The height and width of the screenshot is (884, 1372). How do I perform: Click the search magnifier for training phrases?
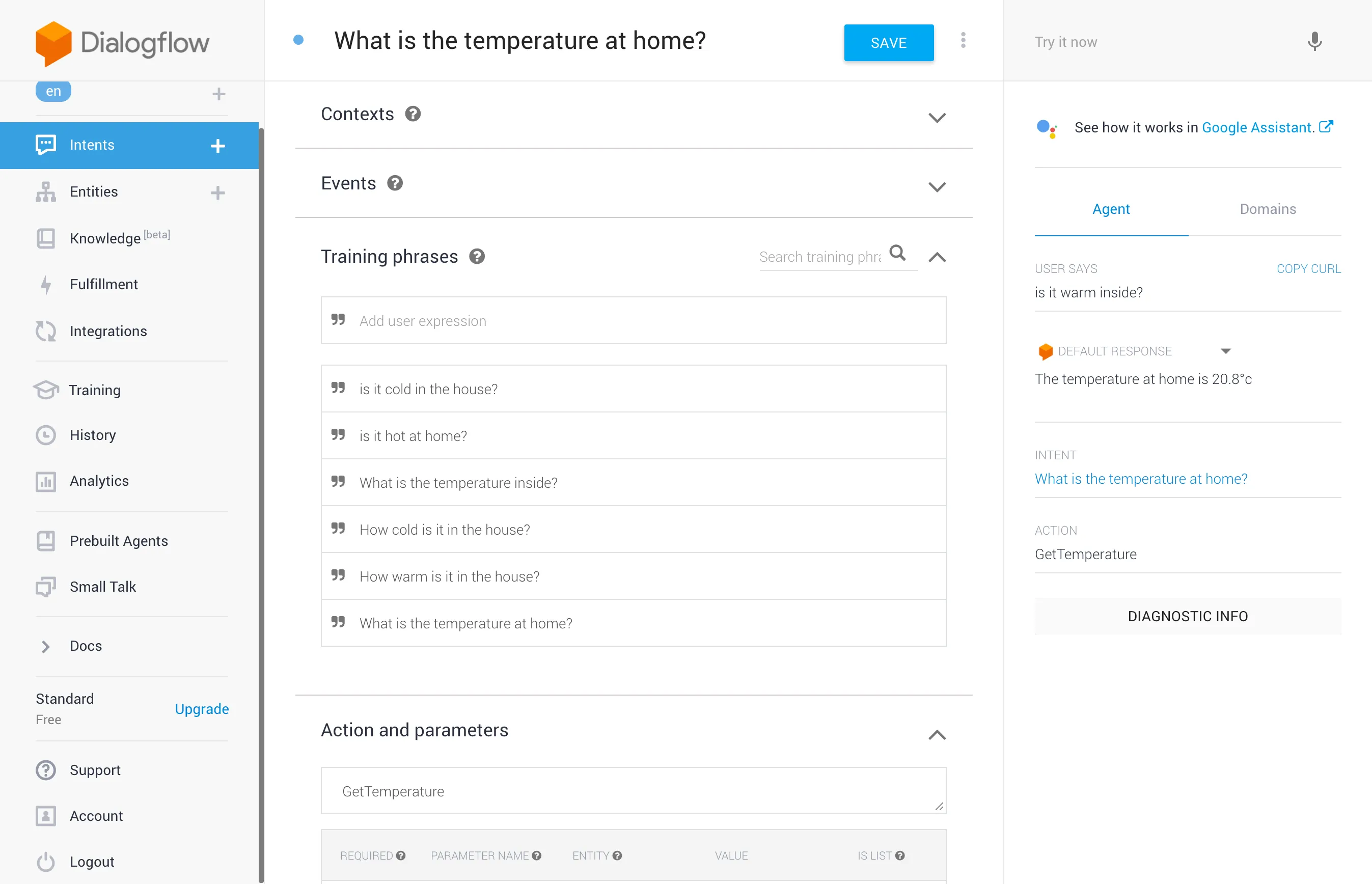[x=897, y=253]
